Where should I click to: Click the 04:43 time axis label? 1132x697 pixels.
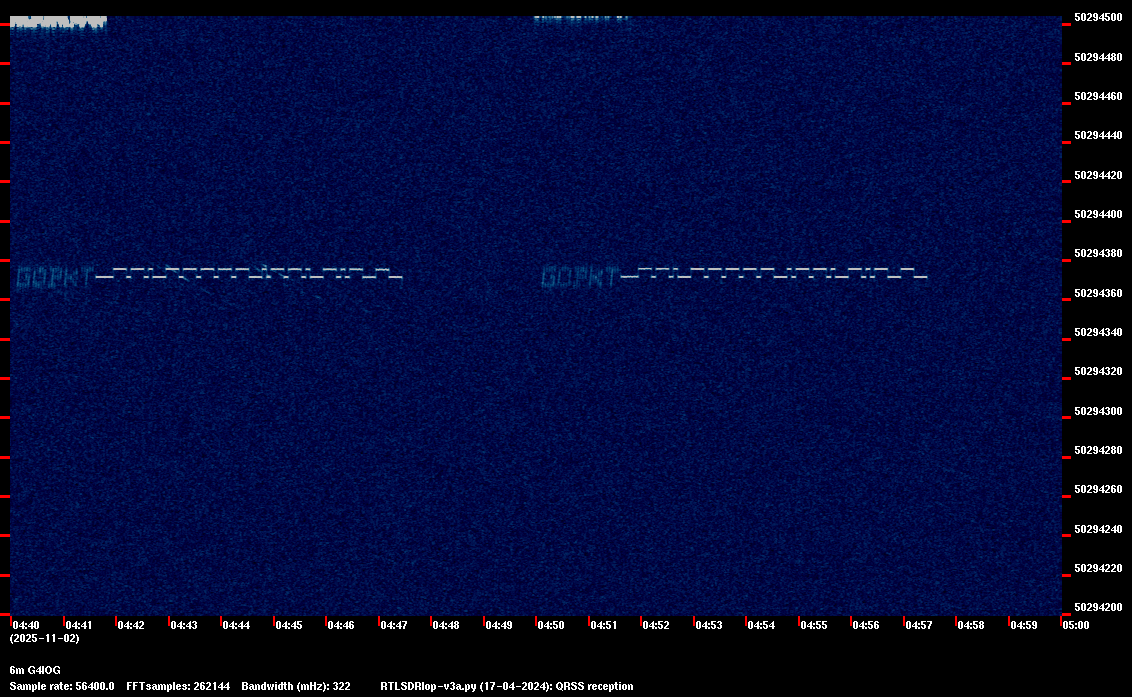(183, 625)
